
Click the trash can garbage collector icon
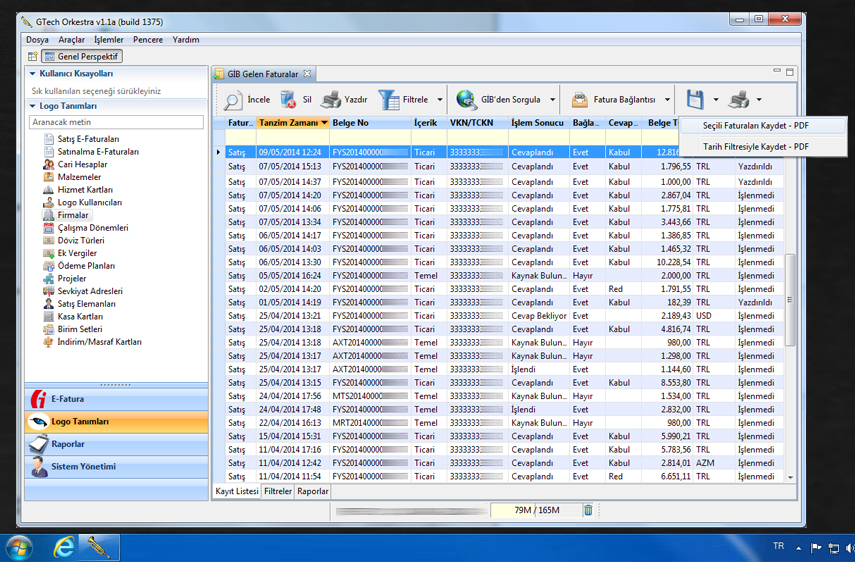point(588,510)
